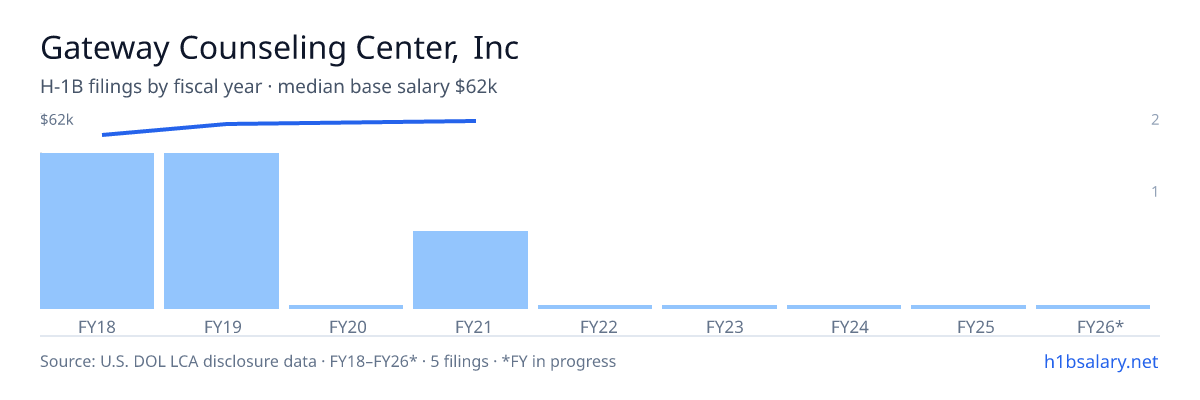Click the FY19 filings bar
Image resolution: width=1200 pixels, height=400 pixels.
tap(221, 231)
